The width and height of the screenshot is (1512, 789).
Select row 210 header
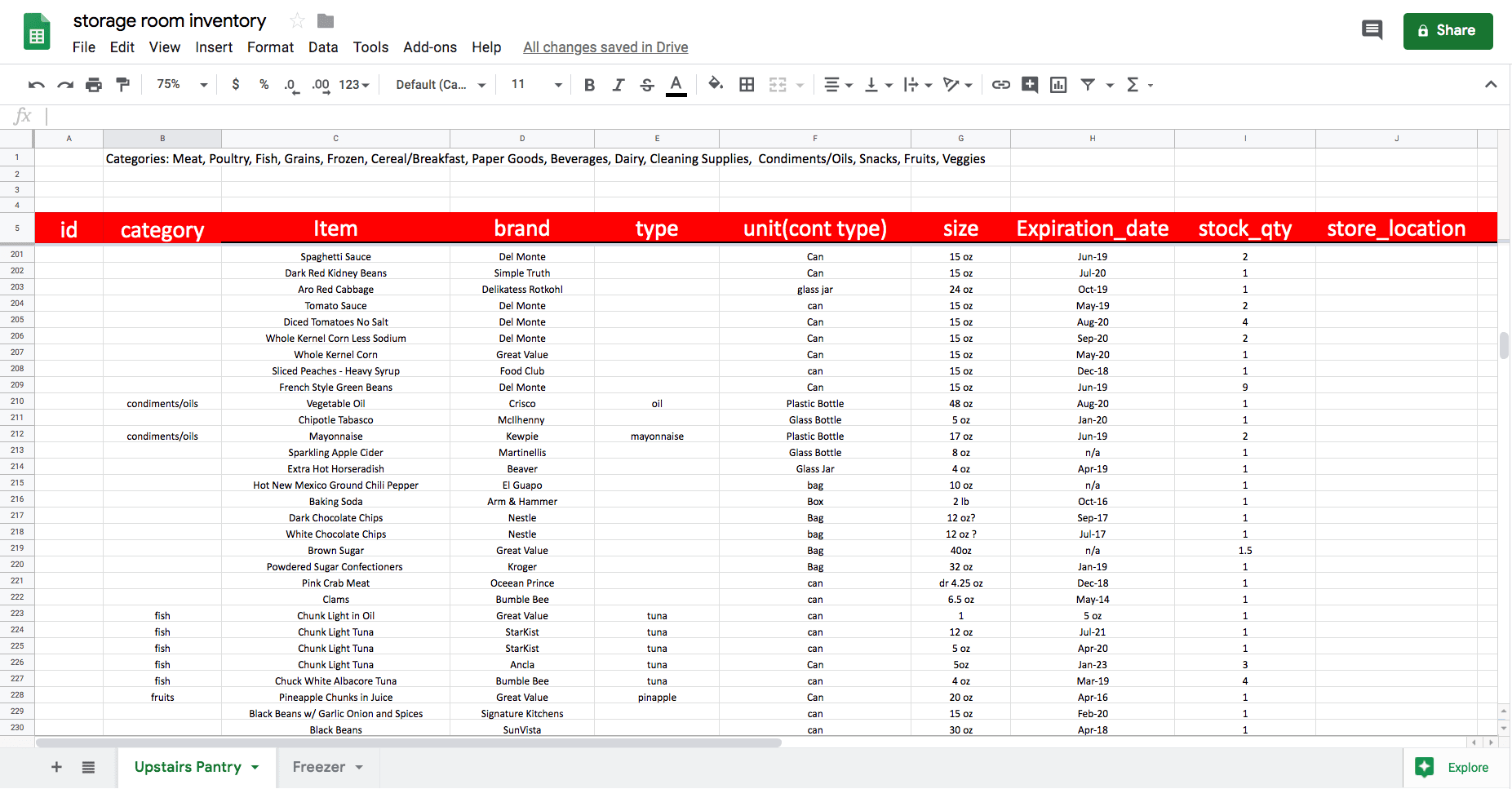click(17, 401)
